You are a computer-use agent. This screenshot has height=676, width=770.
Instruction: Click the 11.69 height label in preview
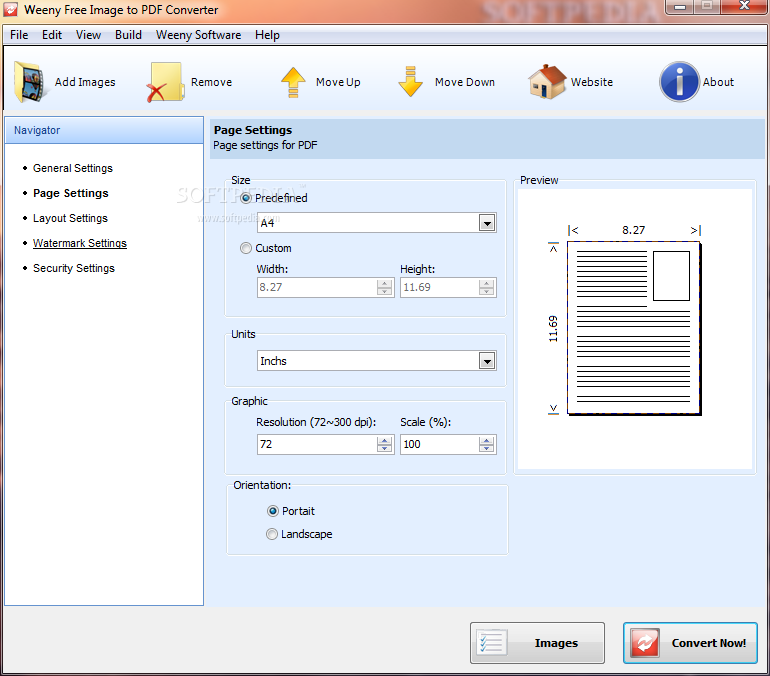pyautogui.click(x=553, y=328)
